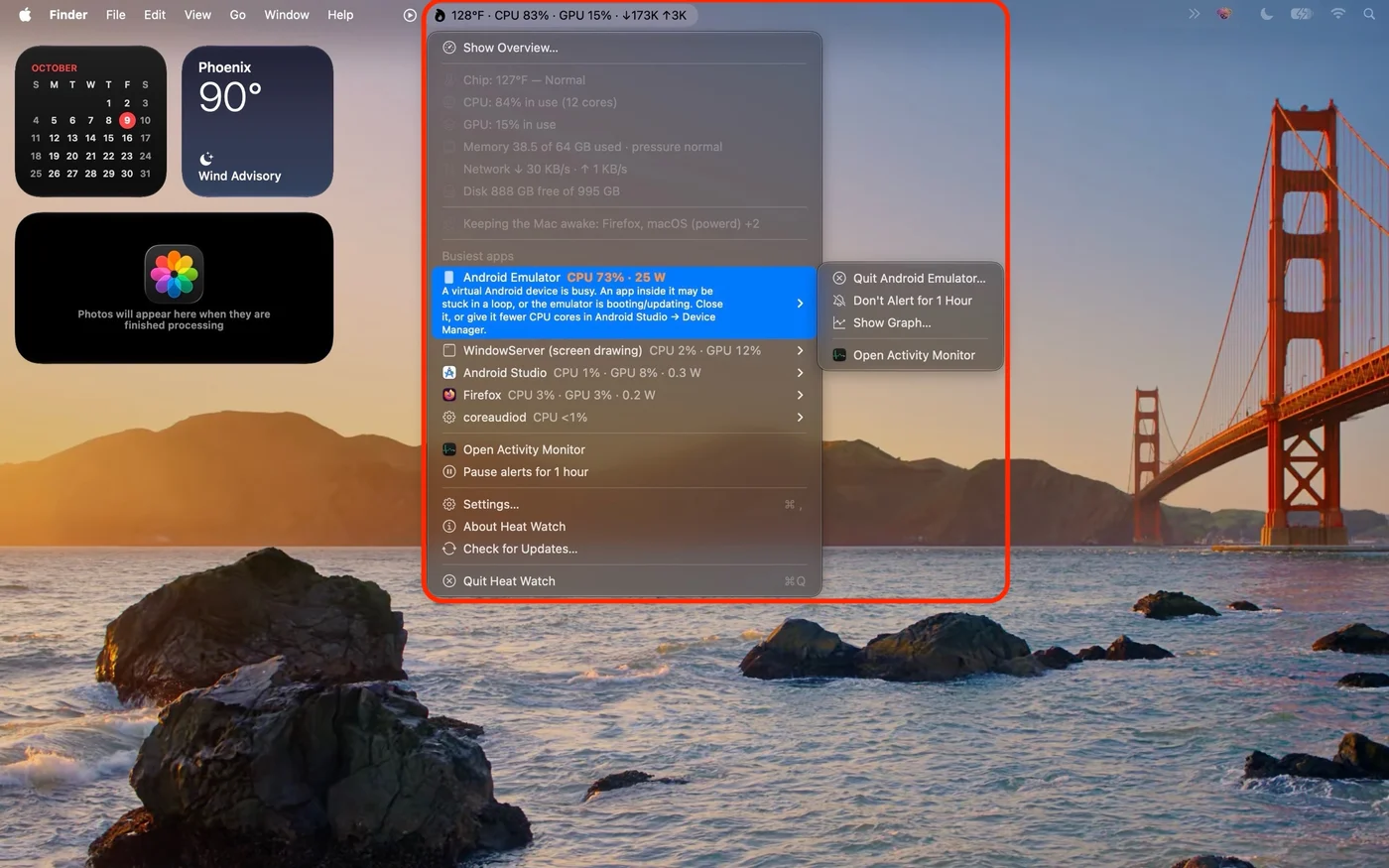Choose Open Activity Monitor in submenu

coord(910,355)
